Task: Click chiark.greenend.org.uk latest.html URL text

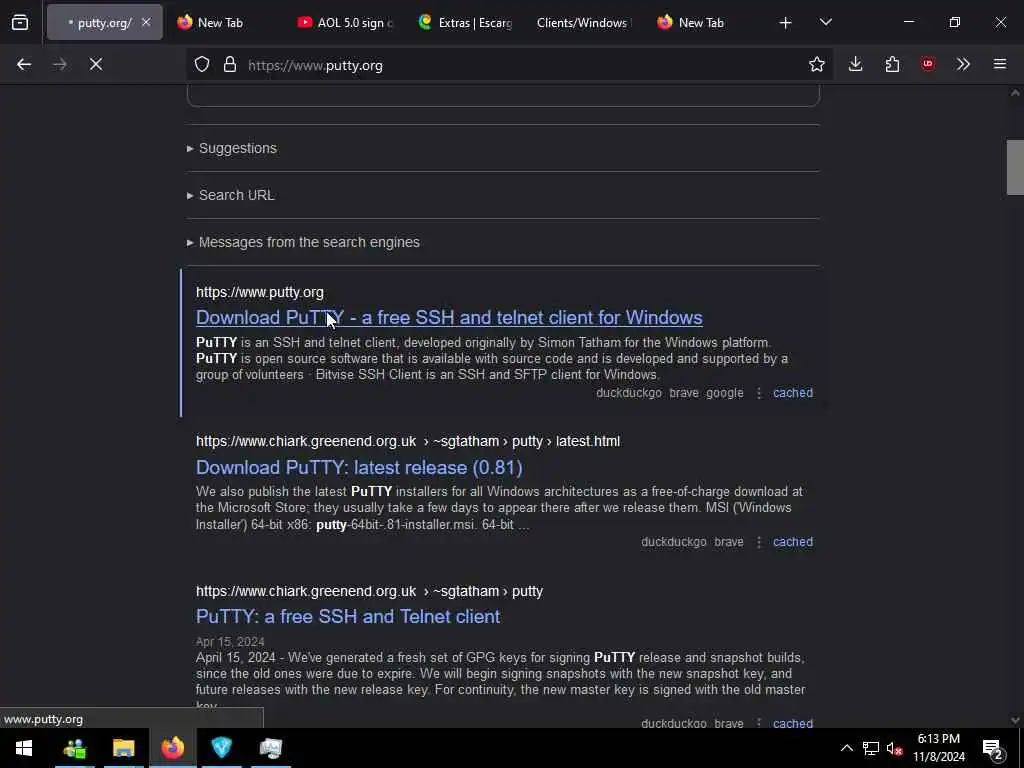Action: (x=408, y=441)
